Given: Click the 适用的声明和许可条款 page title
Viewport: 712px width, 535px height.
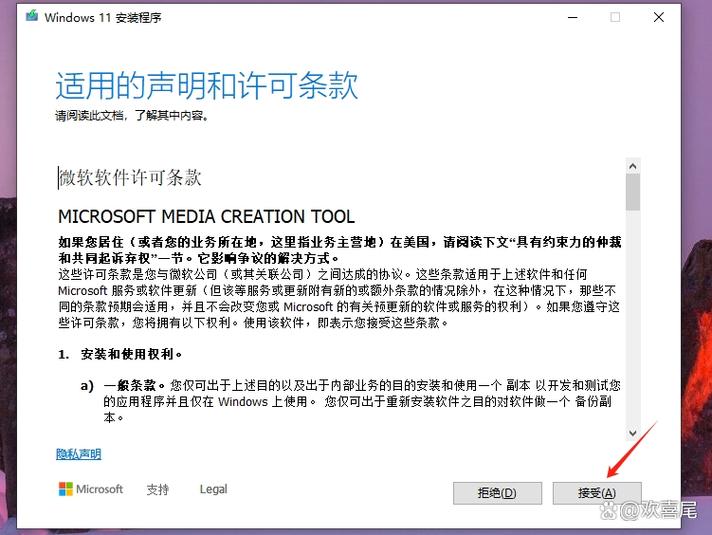Looking at the screenshot, I should [207, 85].
